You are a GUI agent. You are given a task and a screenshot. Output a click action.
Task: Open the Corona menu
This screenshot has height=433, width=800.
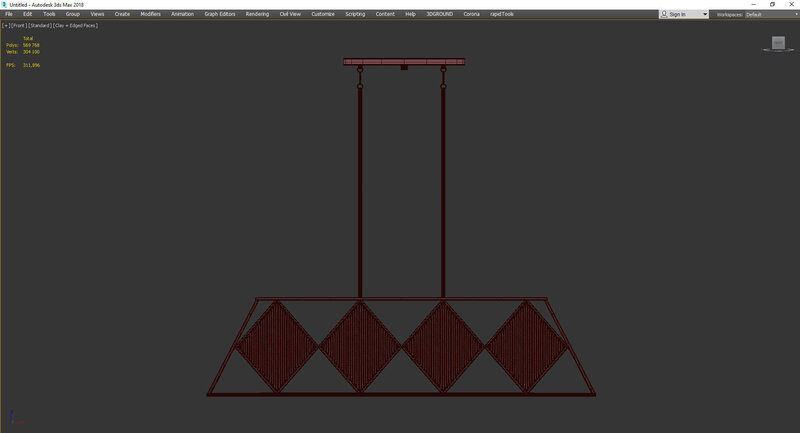[471, 14]
